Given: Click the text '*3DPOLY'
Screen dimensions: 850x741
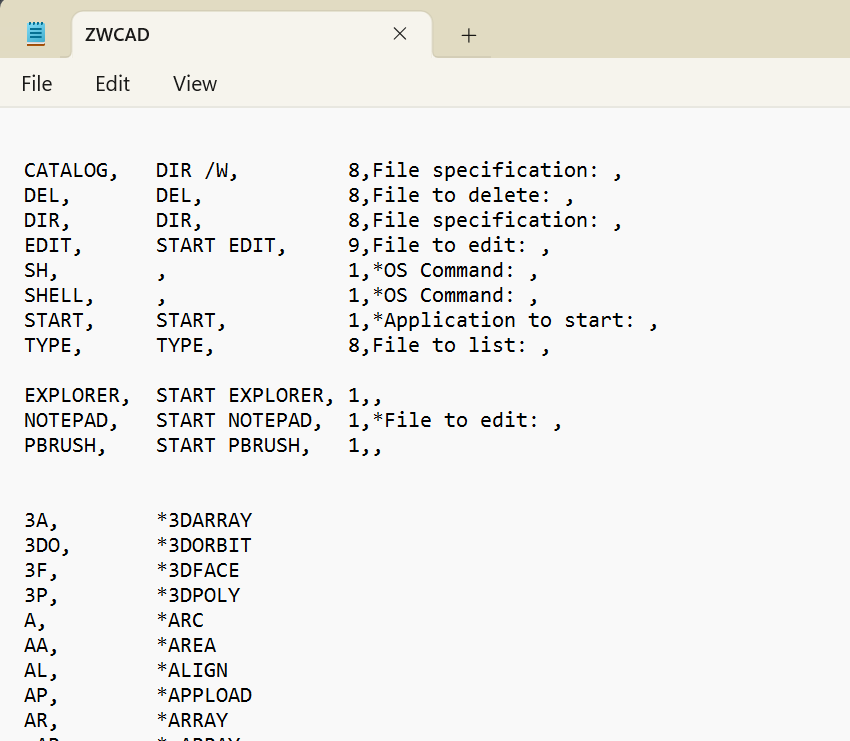Looking at the screenshot, I should pyautogui.click(x=198, y=595).
